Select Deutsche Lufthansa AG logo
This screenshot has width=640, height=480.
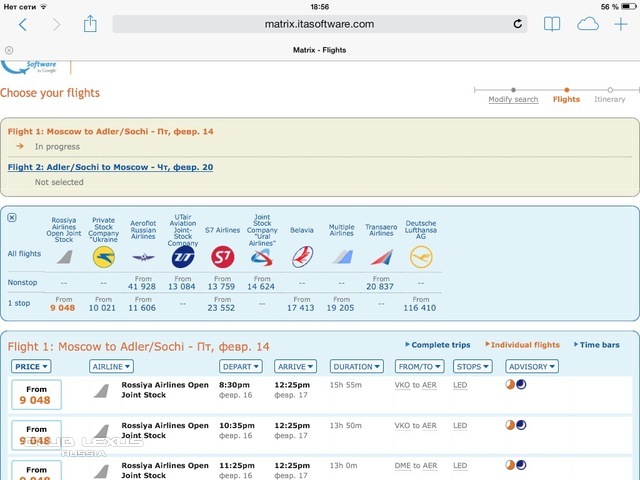pyautogui.click(x=420, y=257)
